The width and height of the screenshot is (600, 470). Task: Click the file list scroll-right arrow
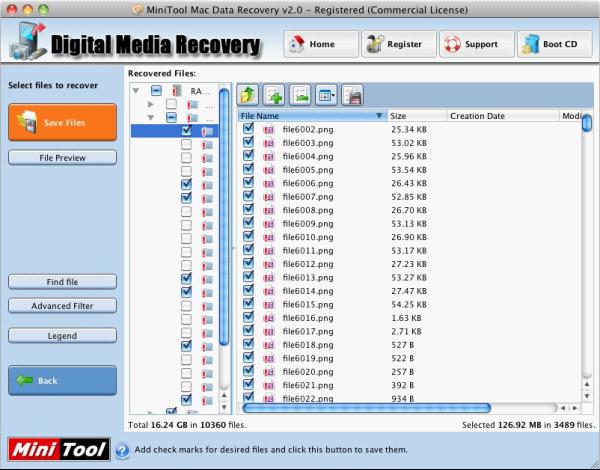click(575, 408)
